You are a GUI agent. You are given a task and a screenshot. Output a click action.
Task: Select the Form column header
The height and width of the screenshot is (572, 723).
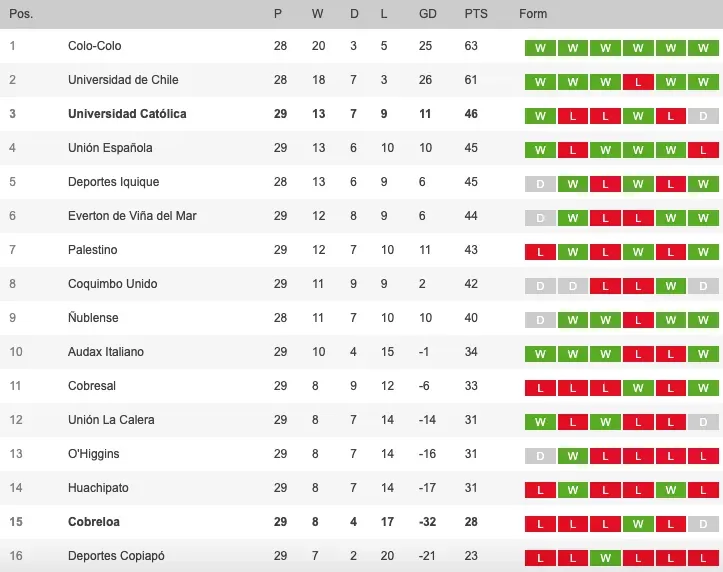(x=533, y=14)
